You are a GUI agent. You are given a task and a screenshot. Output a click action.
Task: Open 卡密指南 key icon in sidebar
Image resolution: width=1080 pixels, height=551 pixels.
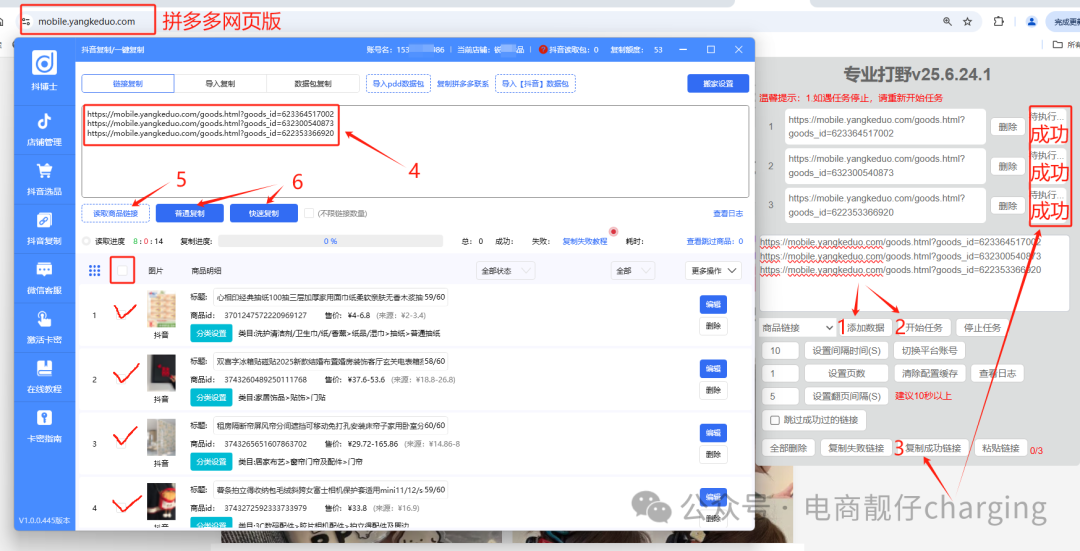pos(45,418)
